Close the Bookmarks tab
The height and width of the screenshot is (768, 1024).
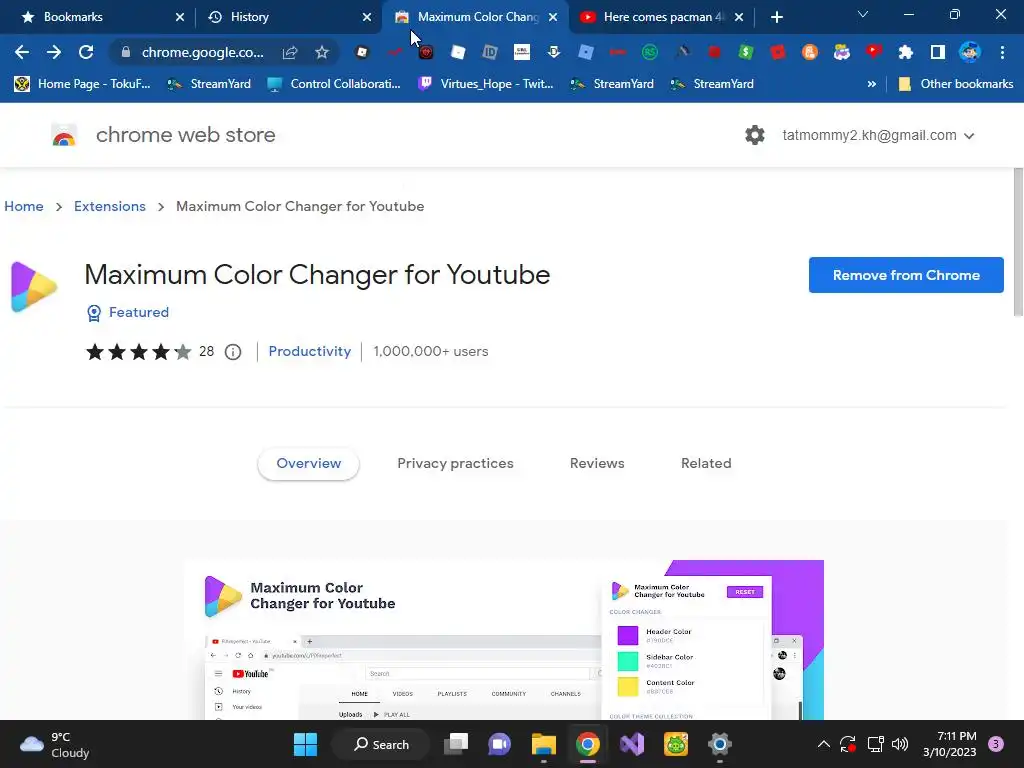(180, 17)
